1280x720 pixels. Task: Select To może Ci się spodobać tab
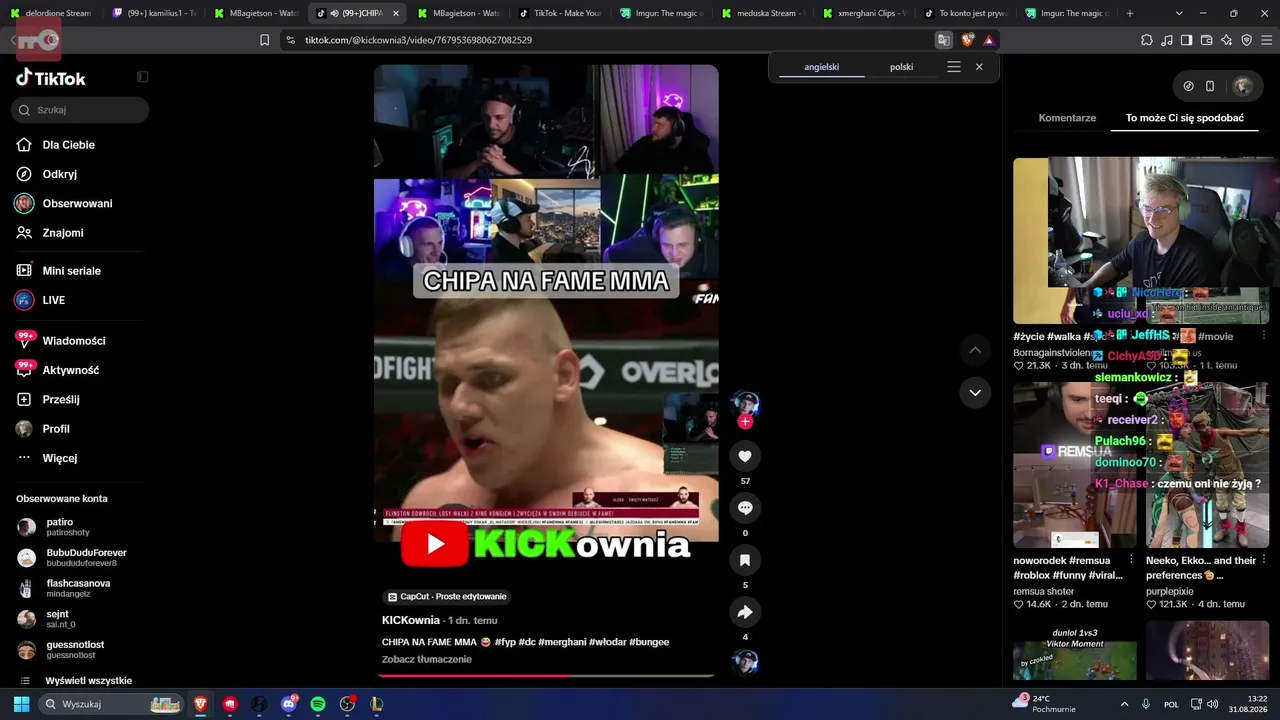point(1185,118)
